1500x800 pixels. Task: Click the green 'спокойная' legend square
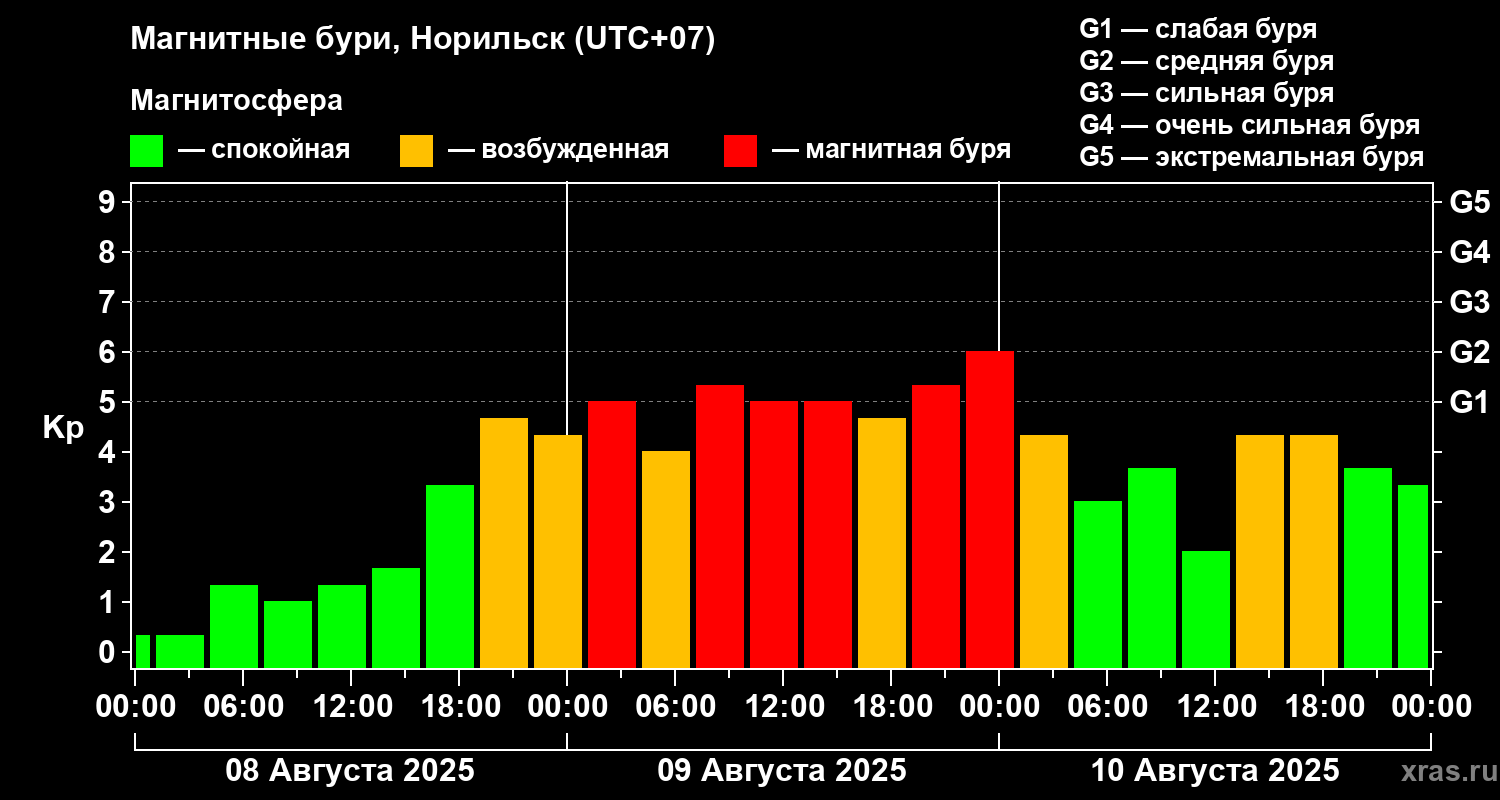point(146,151)
